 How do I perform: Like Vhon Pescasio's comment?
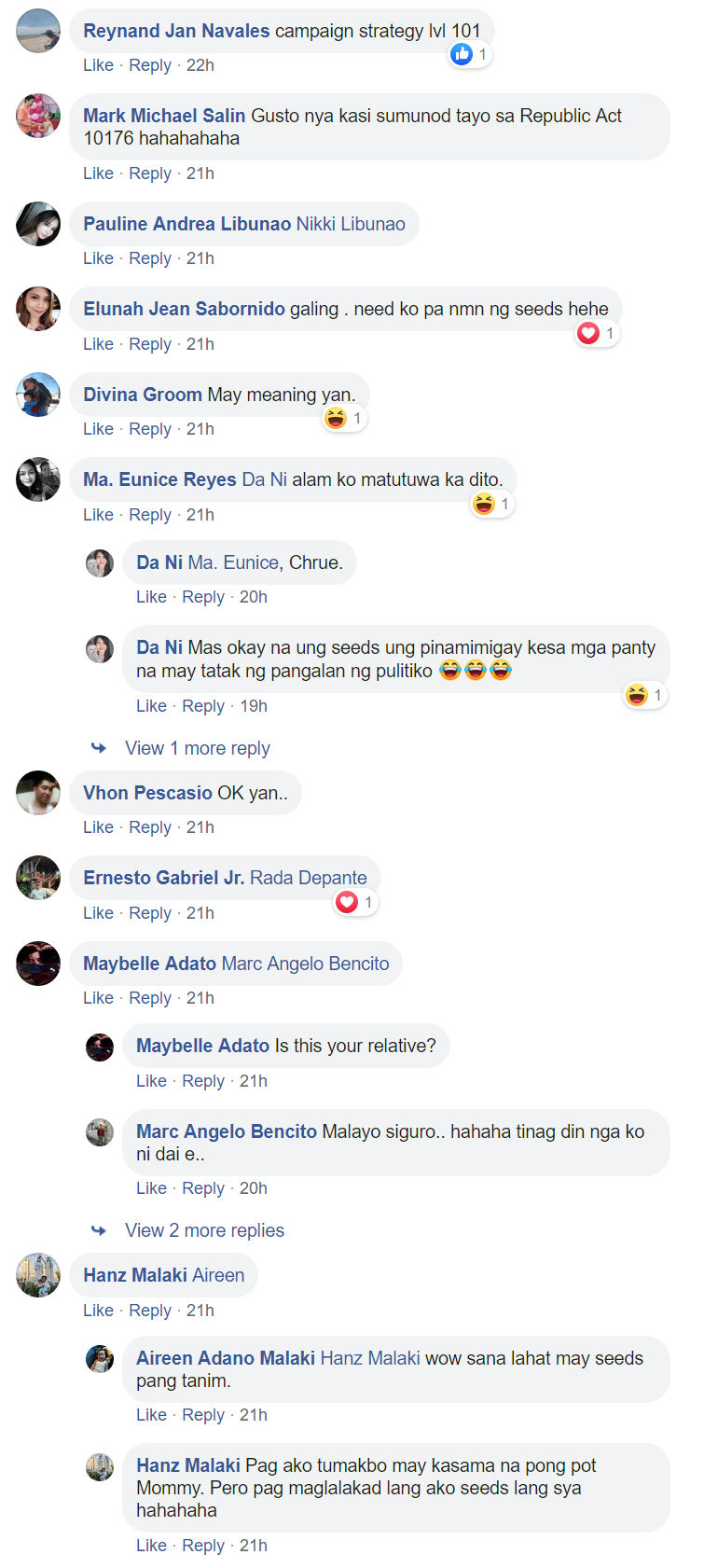pyautogui.click(x=98, y=827)
